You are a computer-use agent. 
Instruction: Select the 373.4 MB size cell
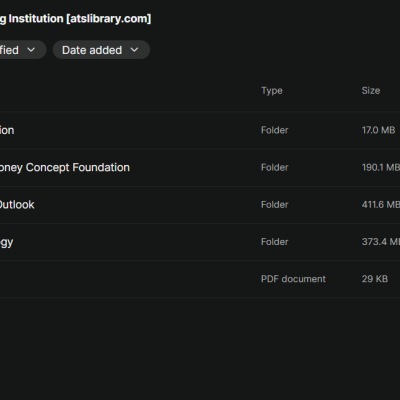[381, 242]
